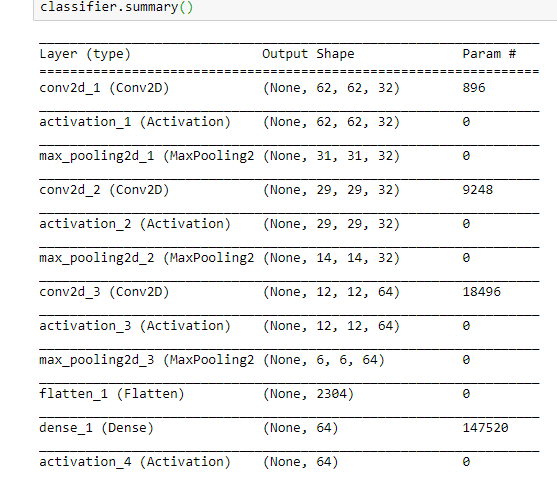Click the 'conv2d_3 (Conv2D)' layer name
Screen dimensions: 557x479
pos(104,292)
